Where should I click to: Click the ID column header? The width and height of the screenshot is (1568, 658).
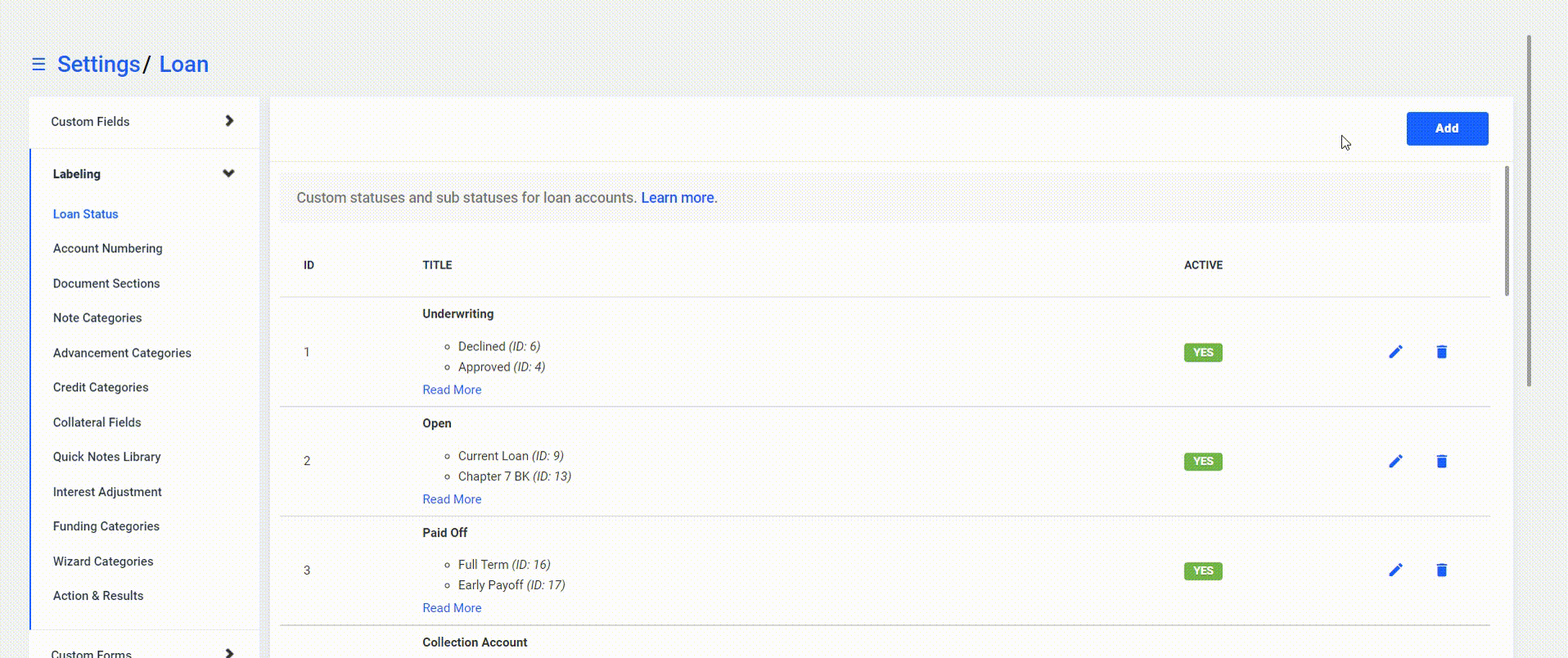coord(309,265)
